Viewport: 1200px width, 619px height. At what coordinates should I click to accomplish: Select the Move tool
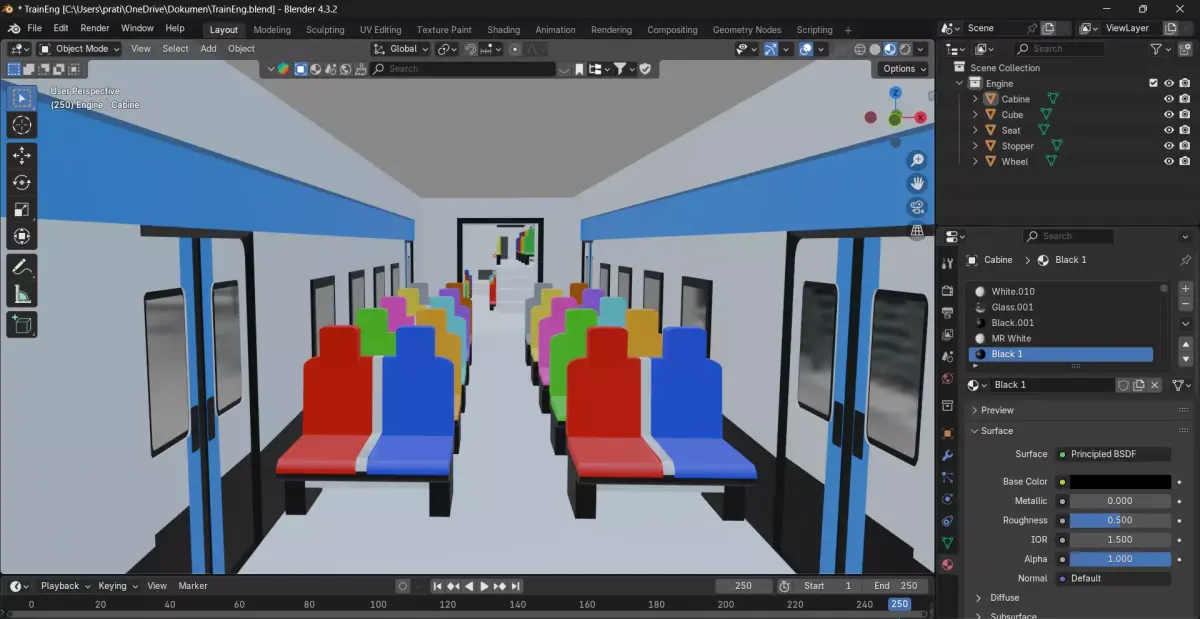(22, 156)
